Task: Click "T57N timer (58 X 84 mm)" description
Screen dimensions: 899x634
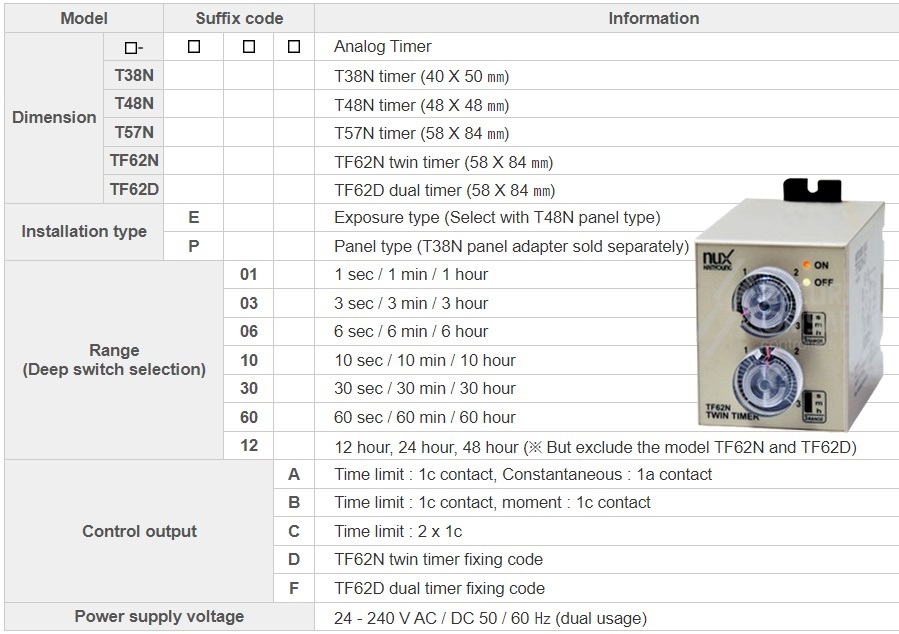Action: (x=421, y=134)
